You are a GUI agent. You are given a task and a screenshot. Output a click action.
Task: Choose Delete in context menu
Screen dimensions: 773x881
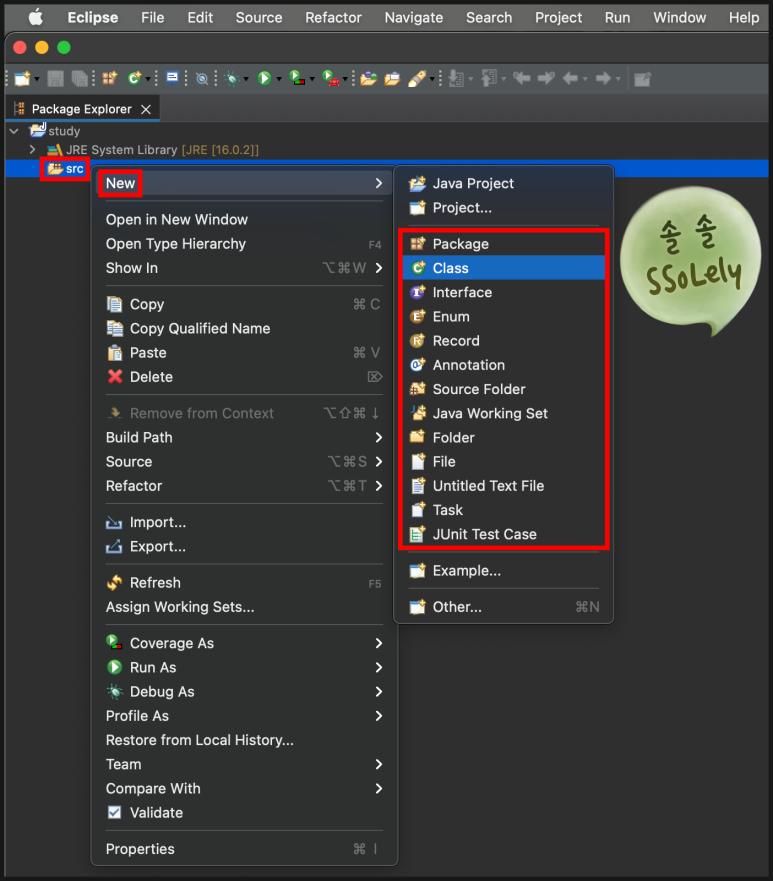coord(244,376)
